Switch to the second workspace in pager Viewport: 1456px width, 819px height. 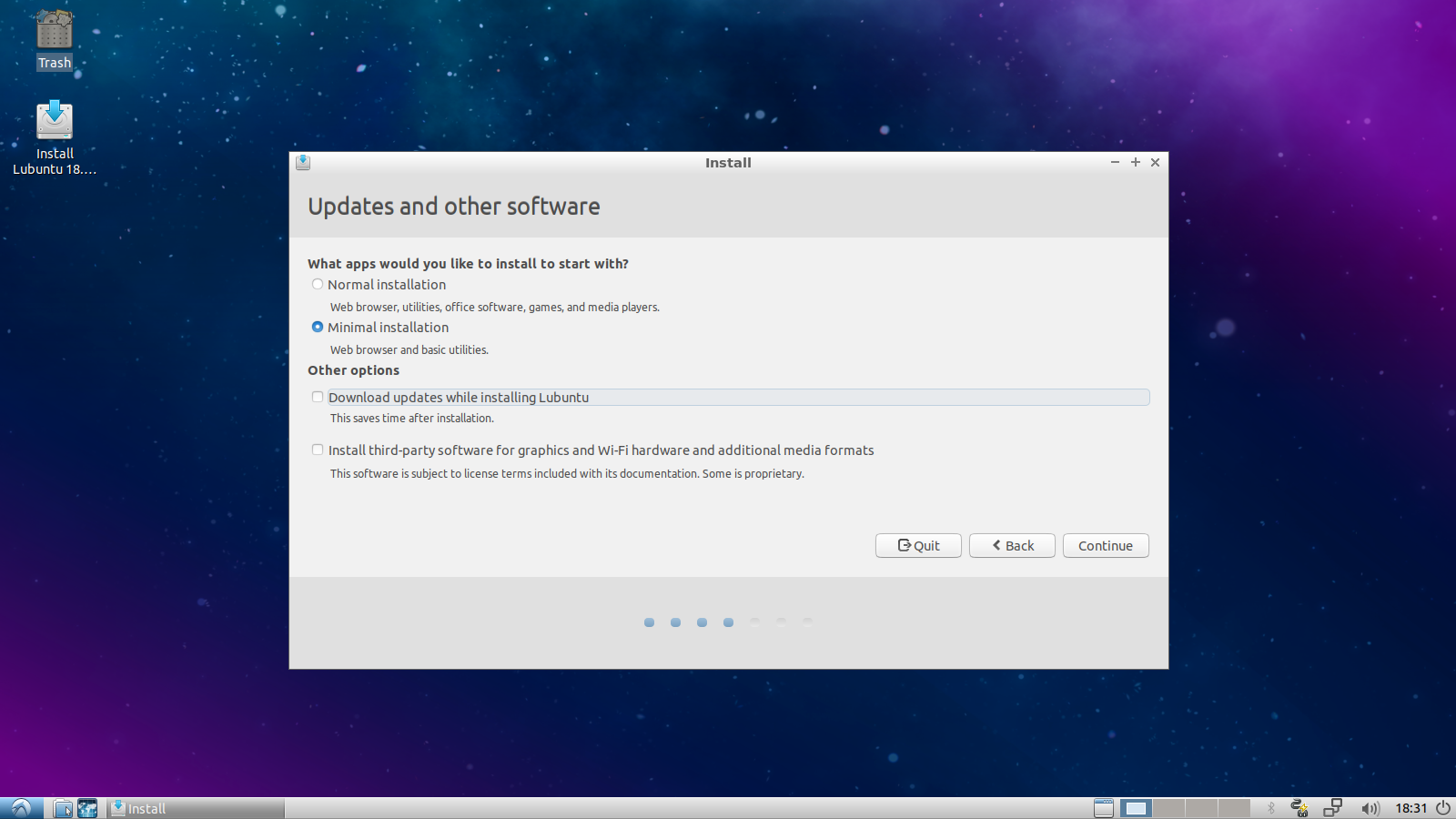1169,808
